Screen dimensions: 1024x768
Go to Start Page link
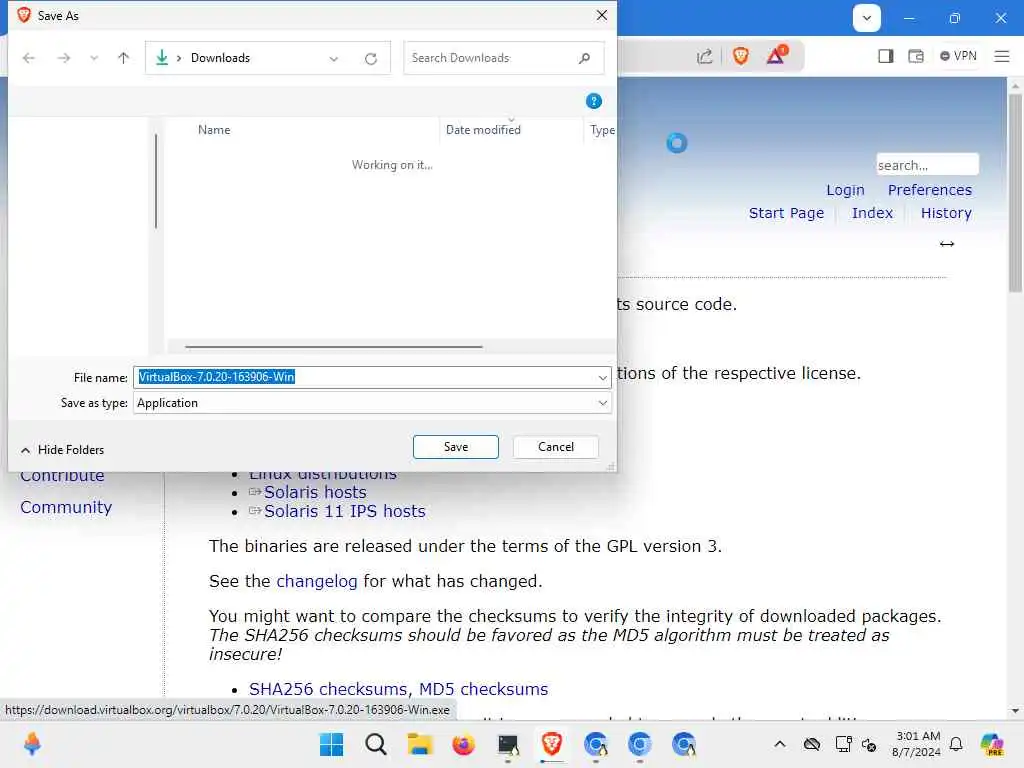coord(786,213)
